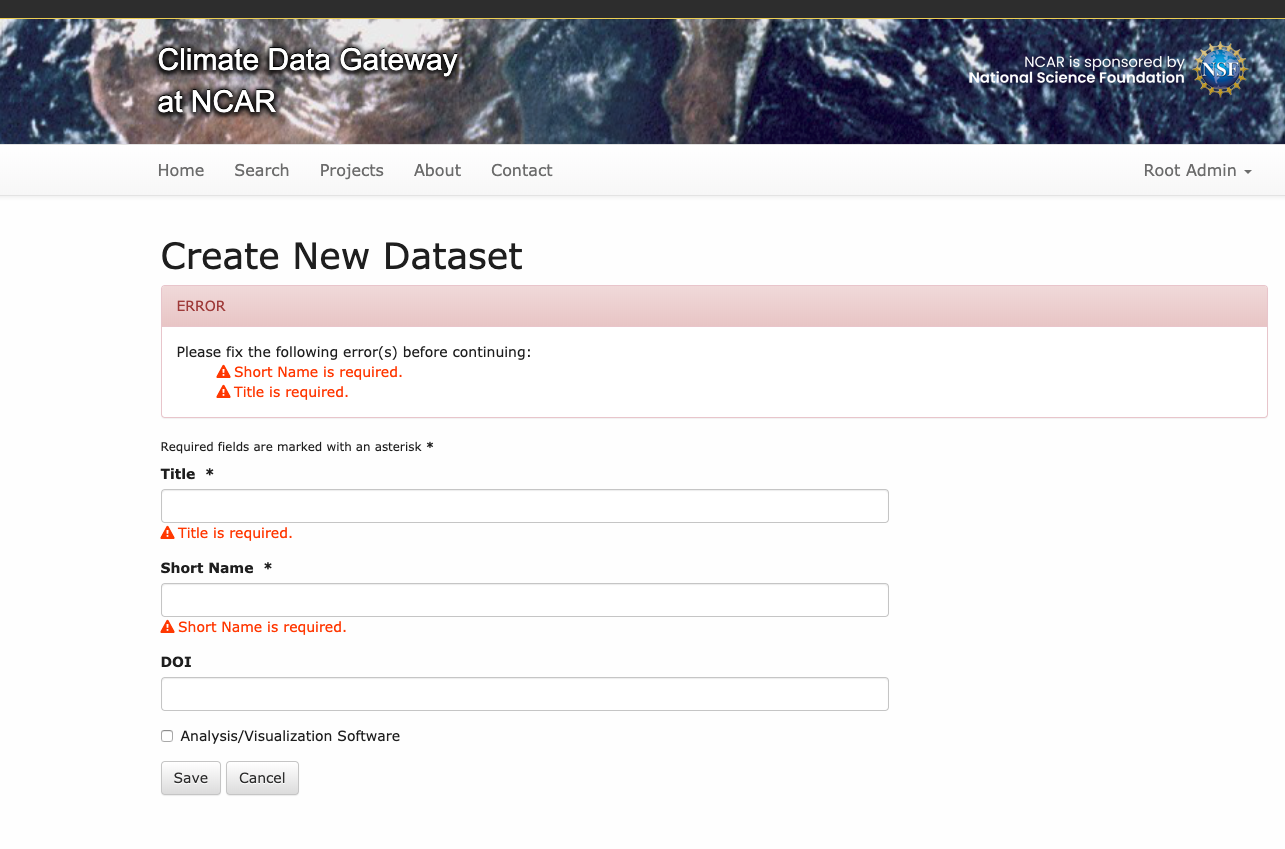This screenshot has width=1285, height=849.
Task: Click warning icon beside summary Short Name error
Action: click(x=223, y=372)
